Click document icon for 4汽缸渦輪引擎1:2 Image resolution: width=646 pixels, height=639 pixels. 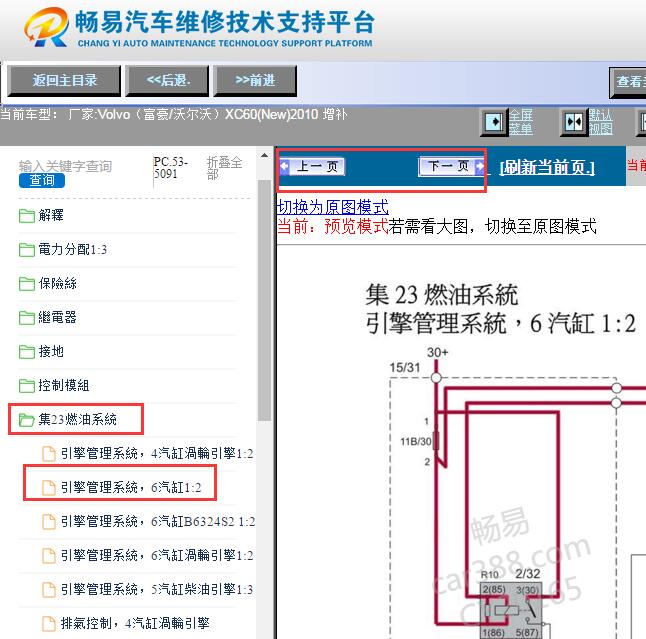pyautogui.click(x=49, y=454)
